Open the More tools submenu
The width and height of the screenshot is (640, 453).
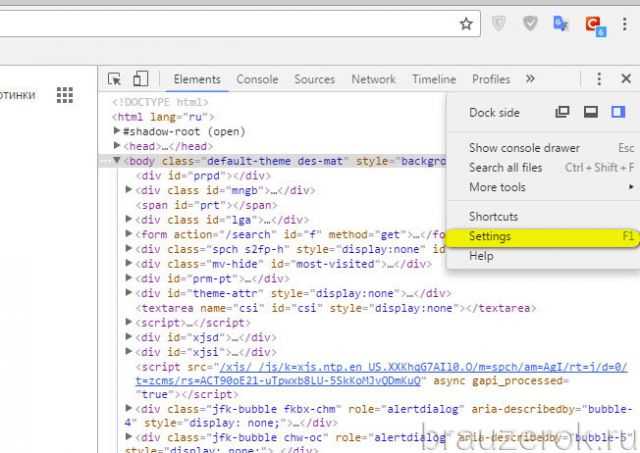544,187
